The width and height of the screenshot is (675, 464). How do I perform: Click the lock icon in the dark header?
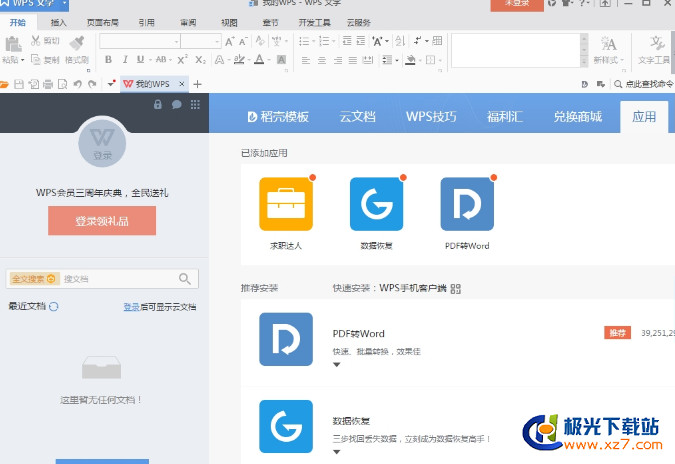158,104
